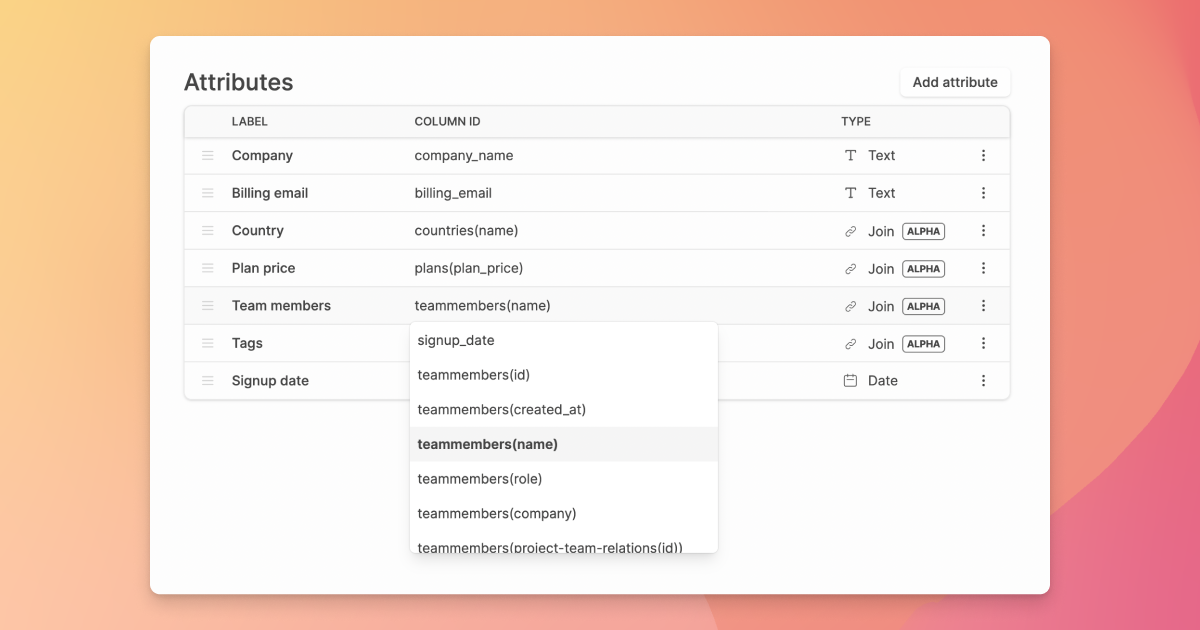Image resolution: width=1200 pixels, height=630 pixels.
Task: Open the Country row options menu
Action: pos(983,230)
